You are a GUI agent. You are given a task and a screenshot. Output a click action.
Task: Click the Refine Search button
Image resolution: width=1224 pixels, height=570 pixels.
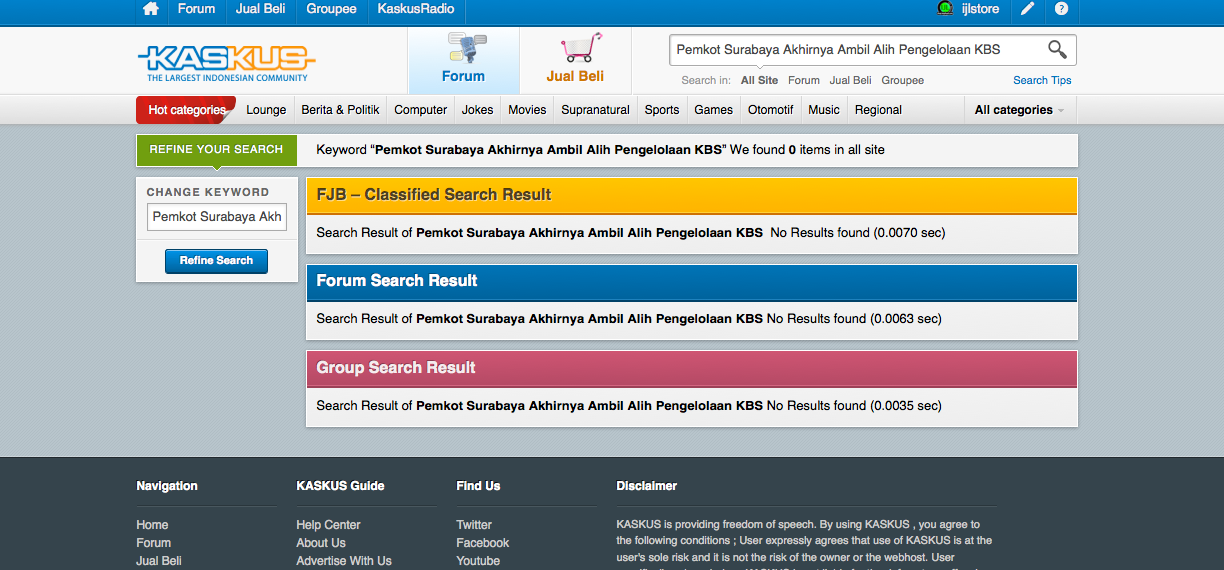[216, 261]
